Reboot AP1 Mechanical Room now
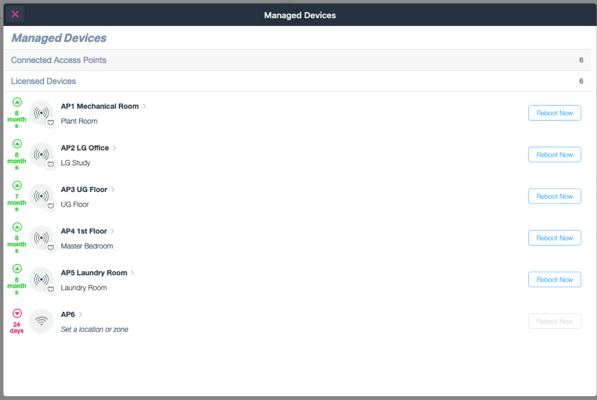597x400 pixels. pos(554,113)
